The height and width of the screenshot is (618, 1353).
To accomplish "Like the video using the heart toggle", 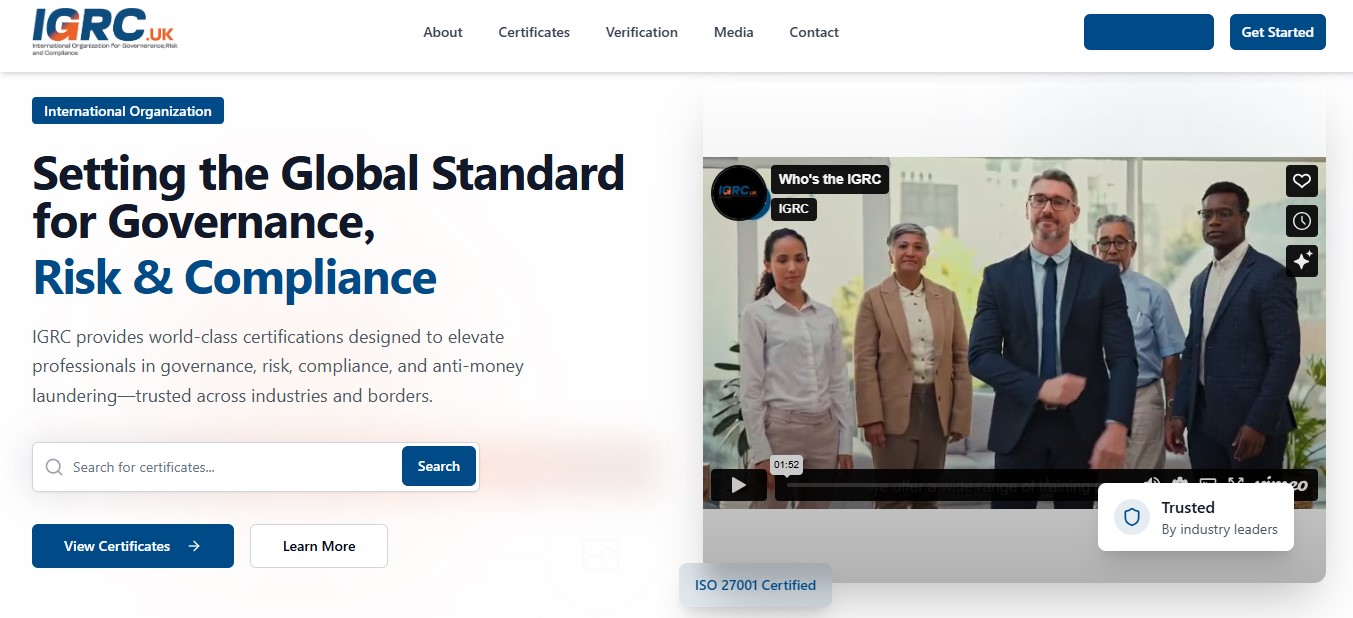I will (x=1301, y=181).
